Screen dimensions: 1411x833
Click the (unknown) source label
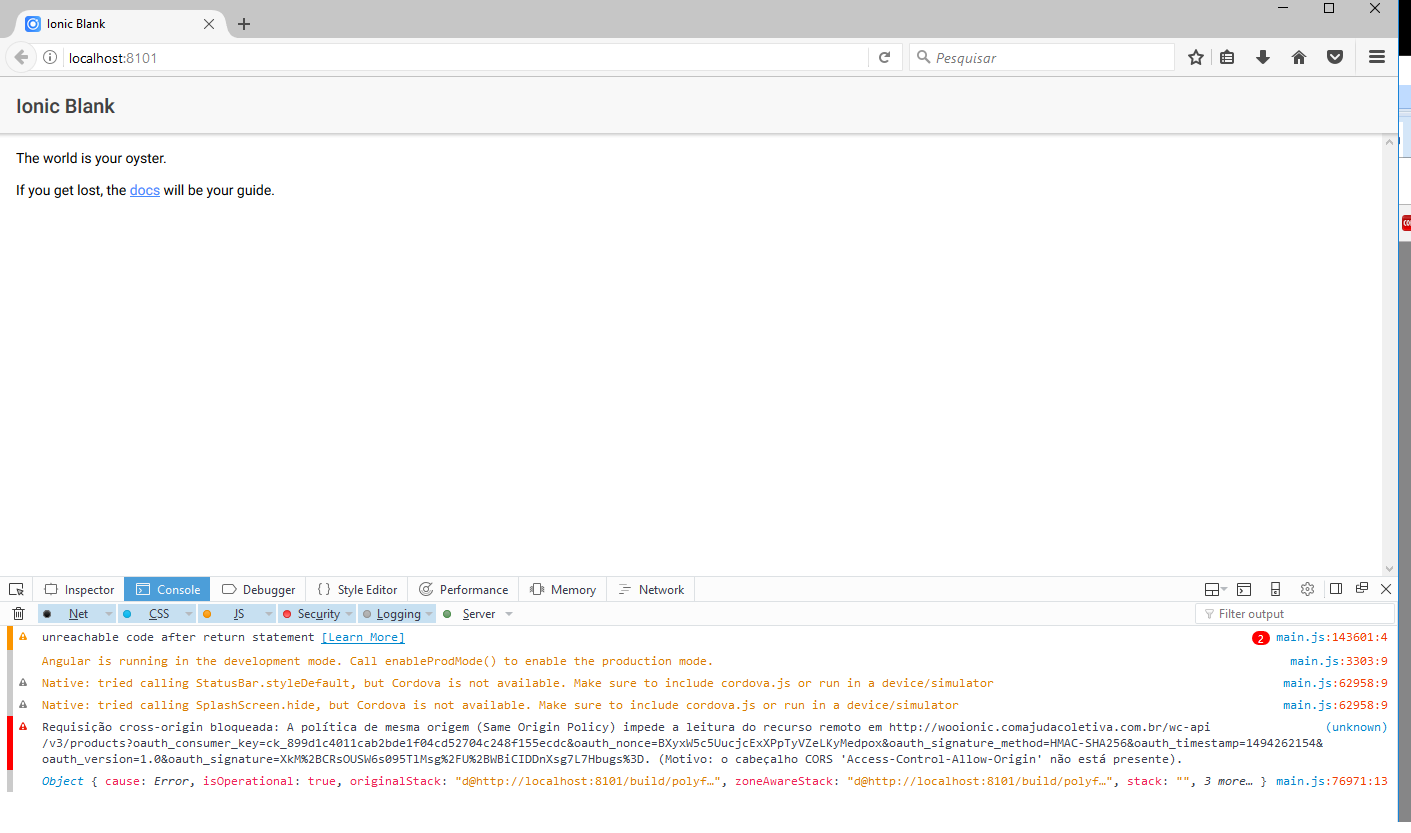(x=1357, y=727)
